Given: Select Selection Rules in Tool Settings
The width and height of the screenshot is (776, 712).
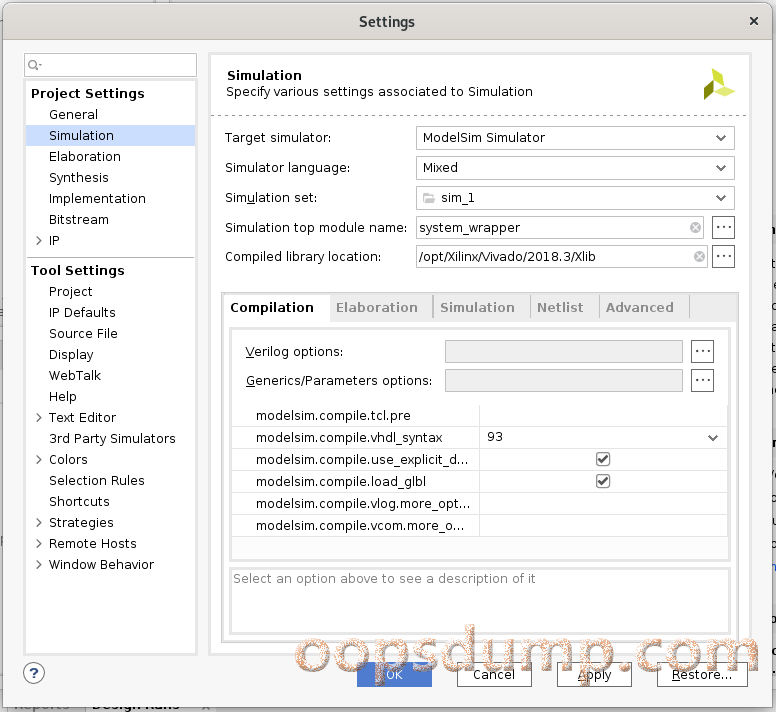Looking at the screenshot, I should pos(97,480).
